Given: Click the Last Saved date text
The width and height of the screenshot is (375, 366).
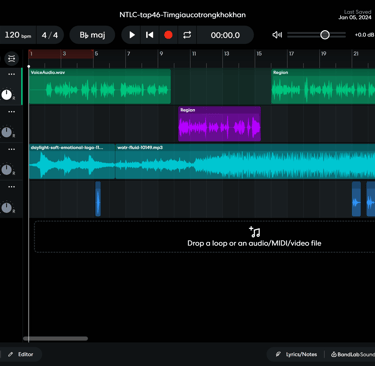Looking at the screenshot, I should (x=355, y=15).
